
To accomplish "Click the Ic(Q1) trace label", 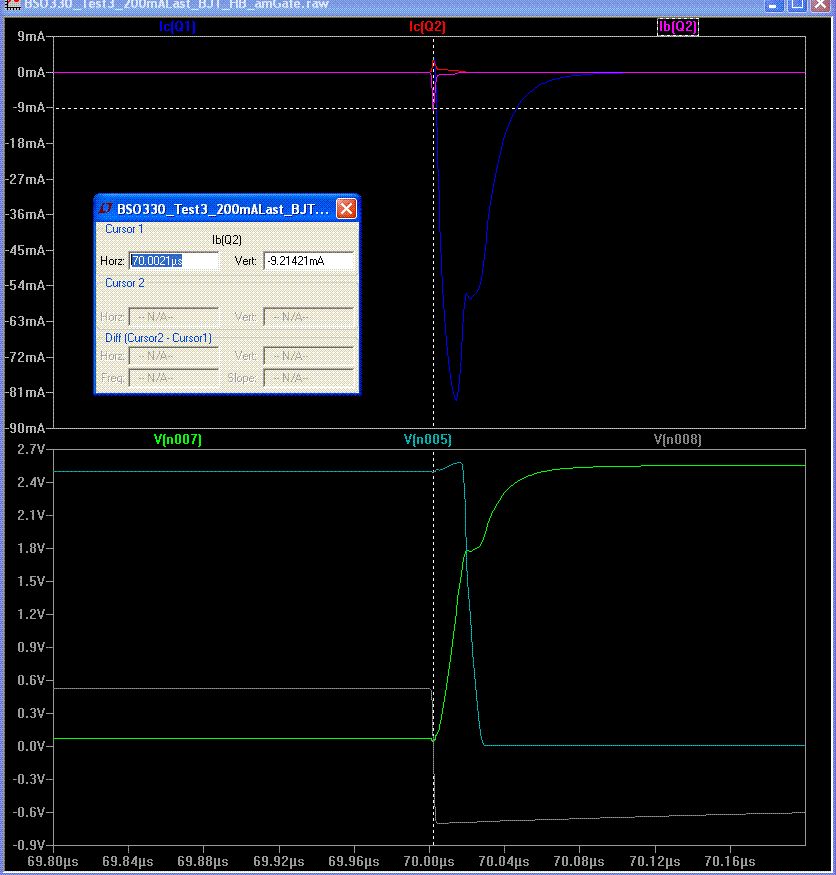I will pos(178,27).
